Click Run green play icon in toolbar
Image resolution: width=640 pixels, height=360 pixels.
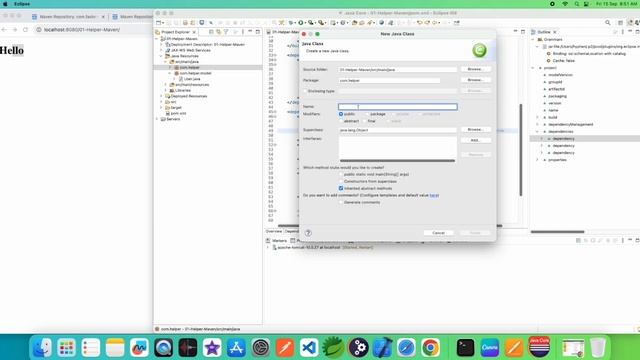point(301,23)
